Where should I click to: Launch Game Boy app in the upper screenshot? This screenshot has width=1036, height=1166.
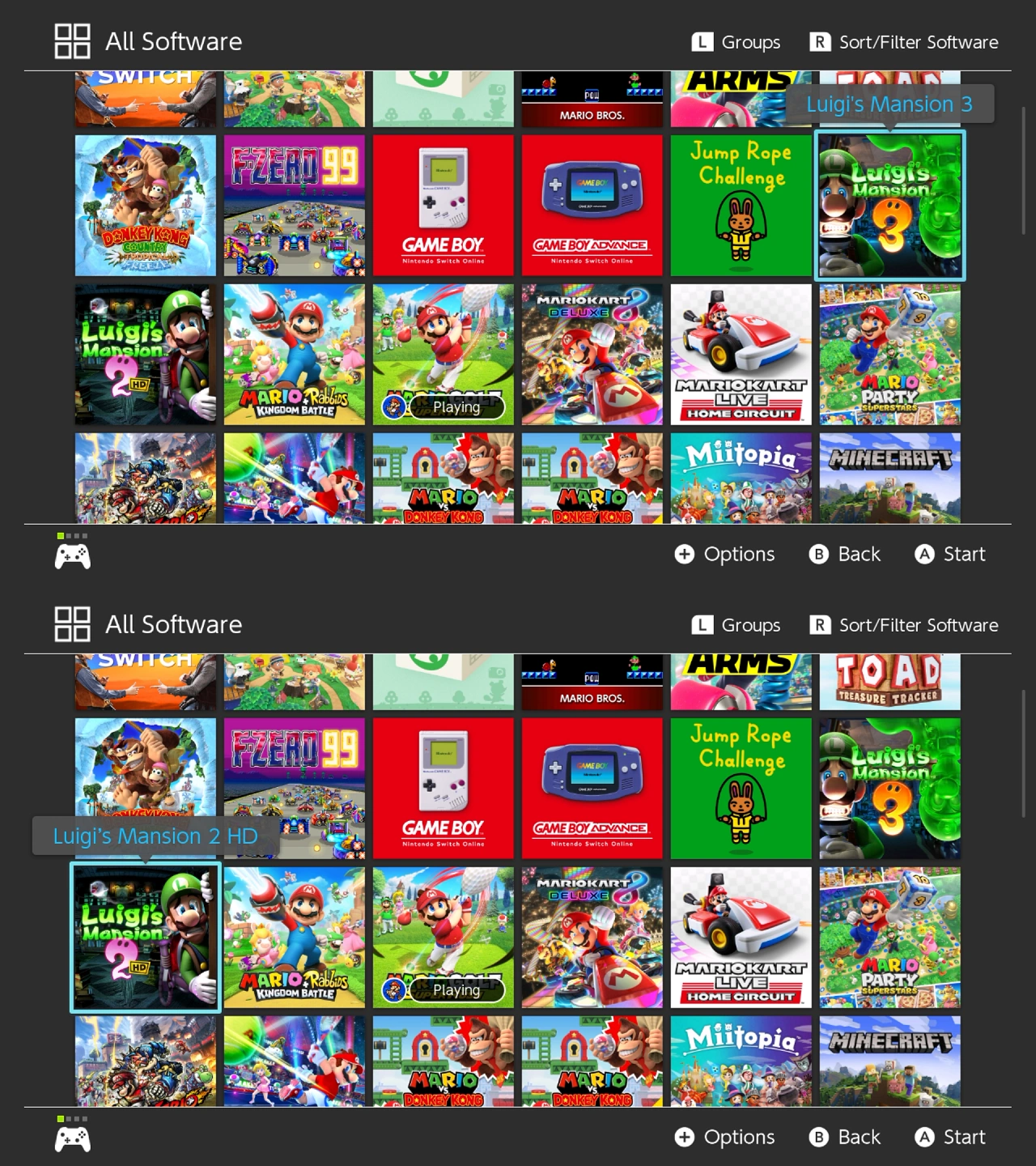point(444,206)
